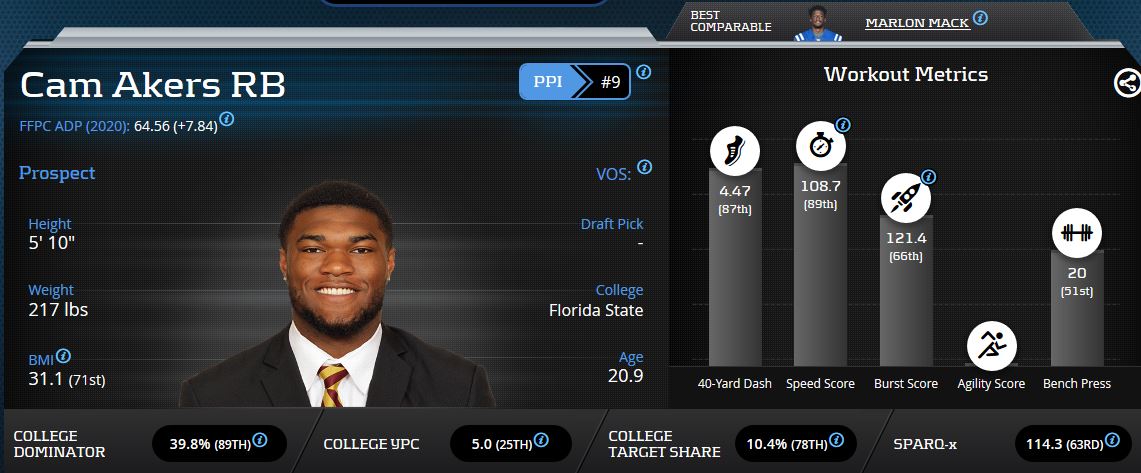Click the PPI #9 rank badge
Image resolution: width=1141 pixels, height=473 pixels.
click(x=574, y=82)
